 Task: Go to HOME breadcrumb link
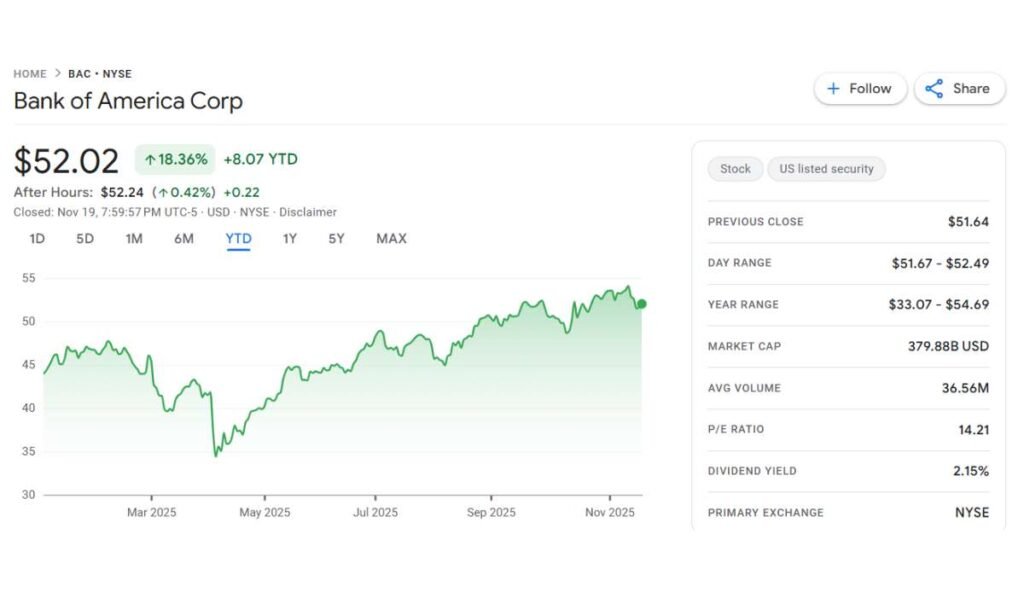pos(30,74)
